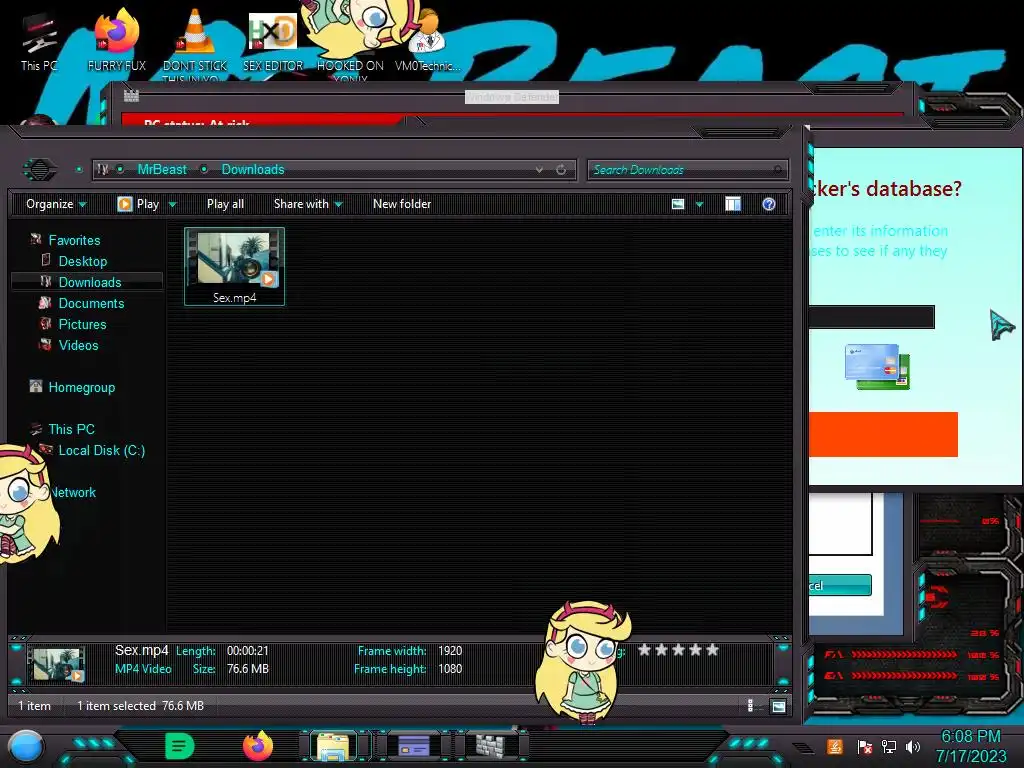Click File Explorer taskbar button
The height and width of the screenshot is (768, 1024).
pyautogui.click(x=334, y=746)
